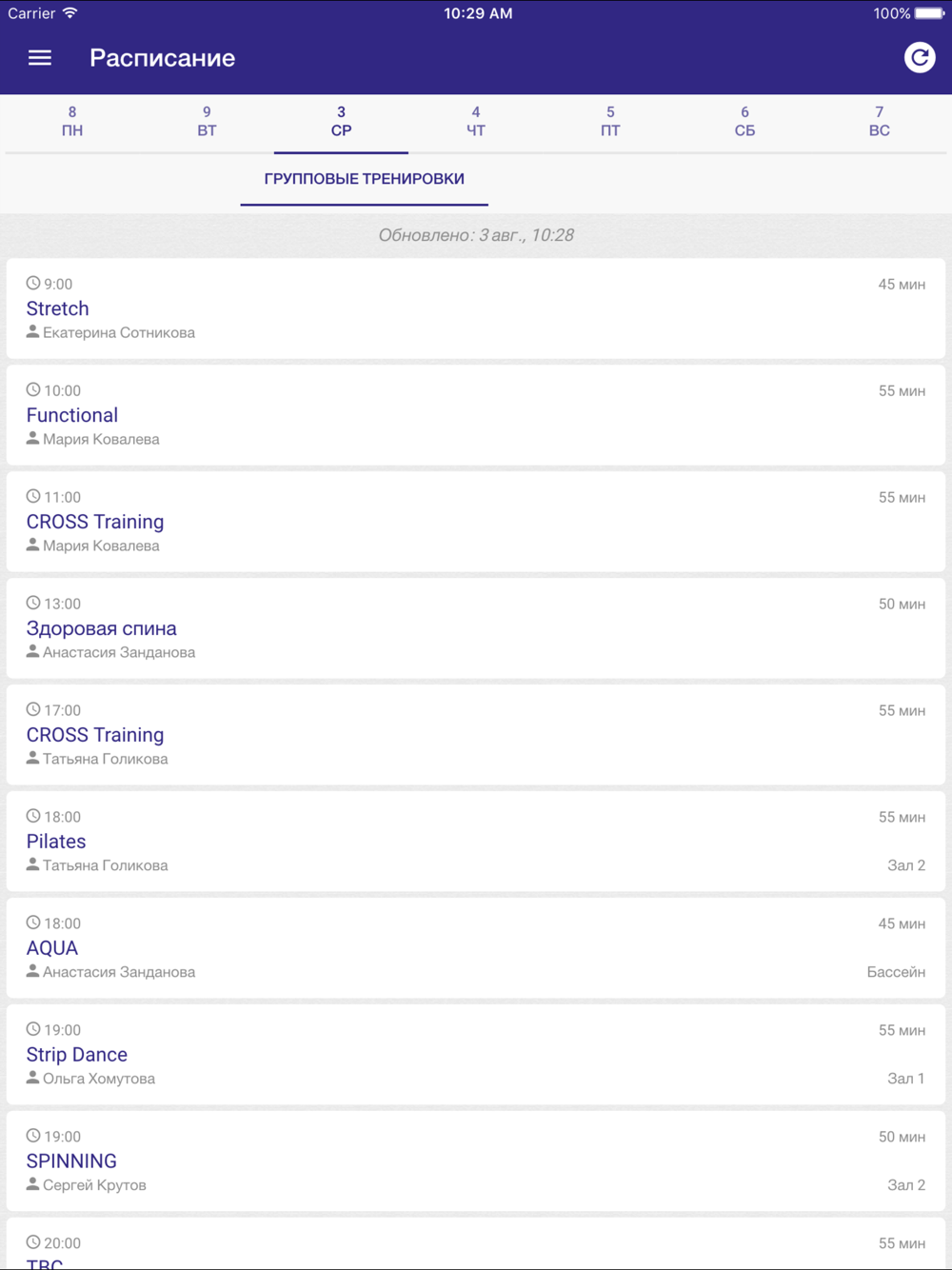Open the Pilates class entry
This screenshot has height=1270, width=952.
pos(476,842)
